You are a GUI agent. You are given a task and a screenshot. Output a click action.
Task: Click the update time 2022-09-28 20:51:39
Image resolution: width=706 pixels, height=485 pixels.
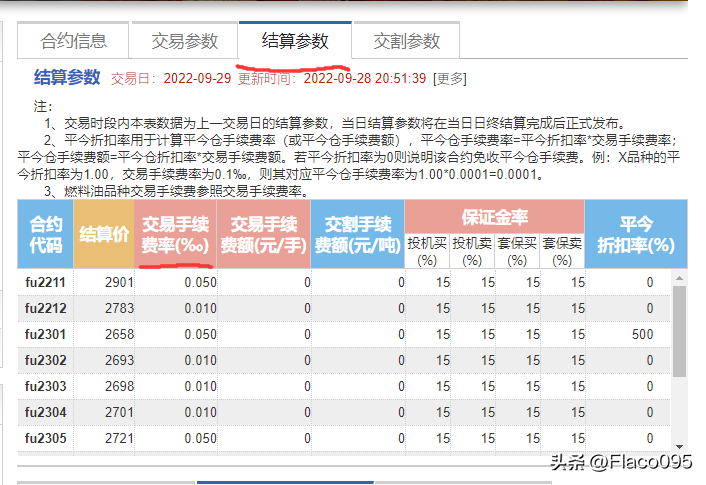[365, 78]
